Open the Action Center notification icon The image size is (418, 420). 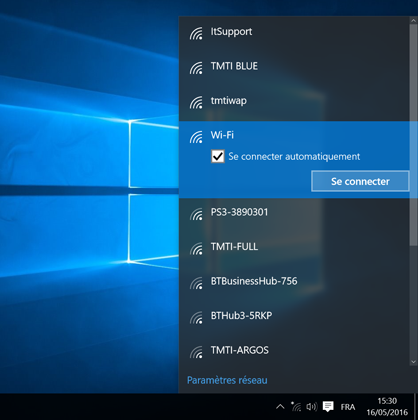pyautogui.click(x=328, y=406)
